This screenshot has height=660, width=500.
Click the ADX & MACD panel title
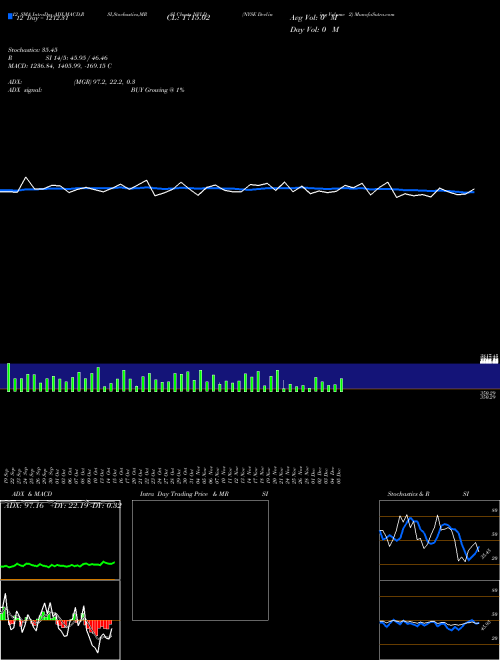click(32, 494)
